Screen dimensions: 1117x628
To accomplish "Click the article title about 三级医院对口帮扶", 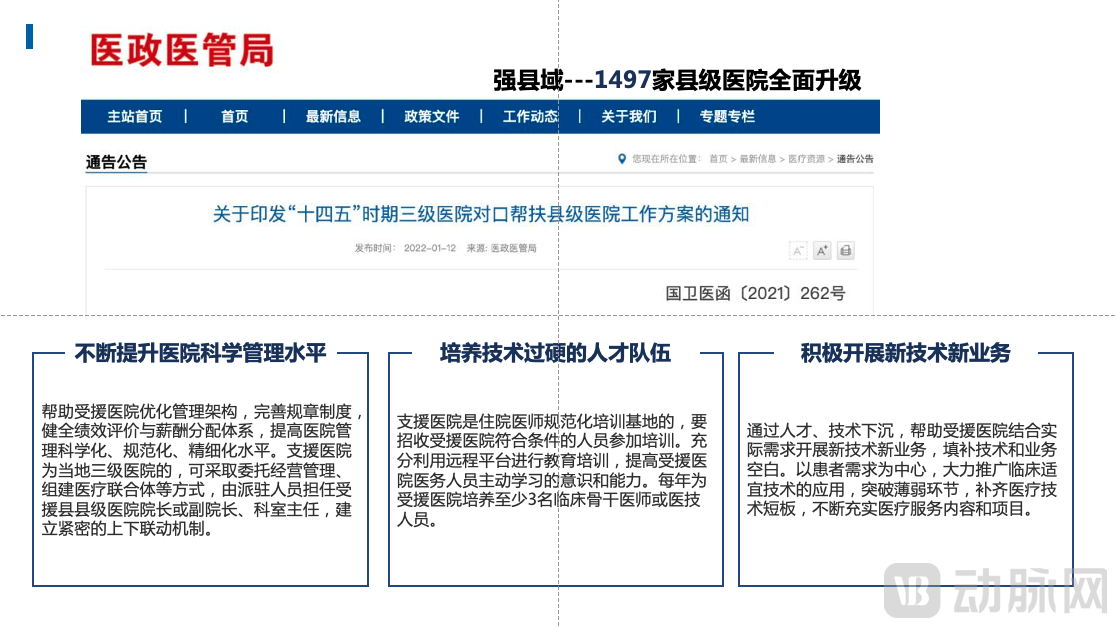I will [x=481, y=214].
